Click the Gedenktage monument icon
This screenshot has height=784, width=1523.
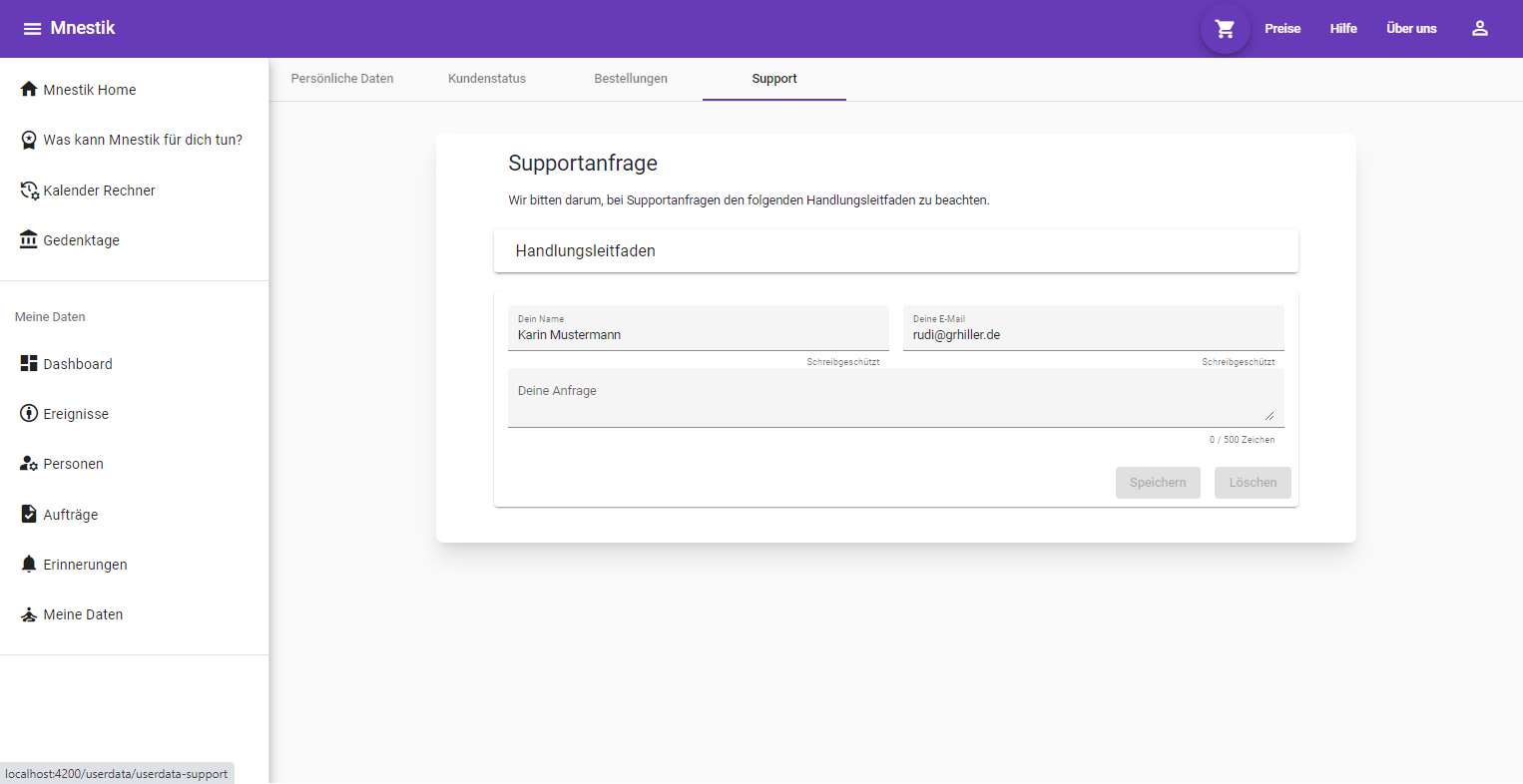(29, 240)
